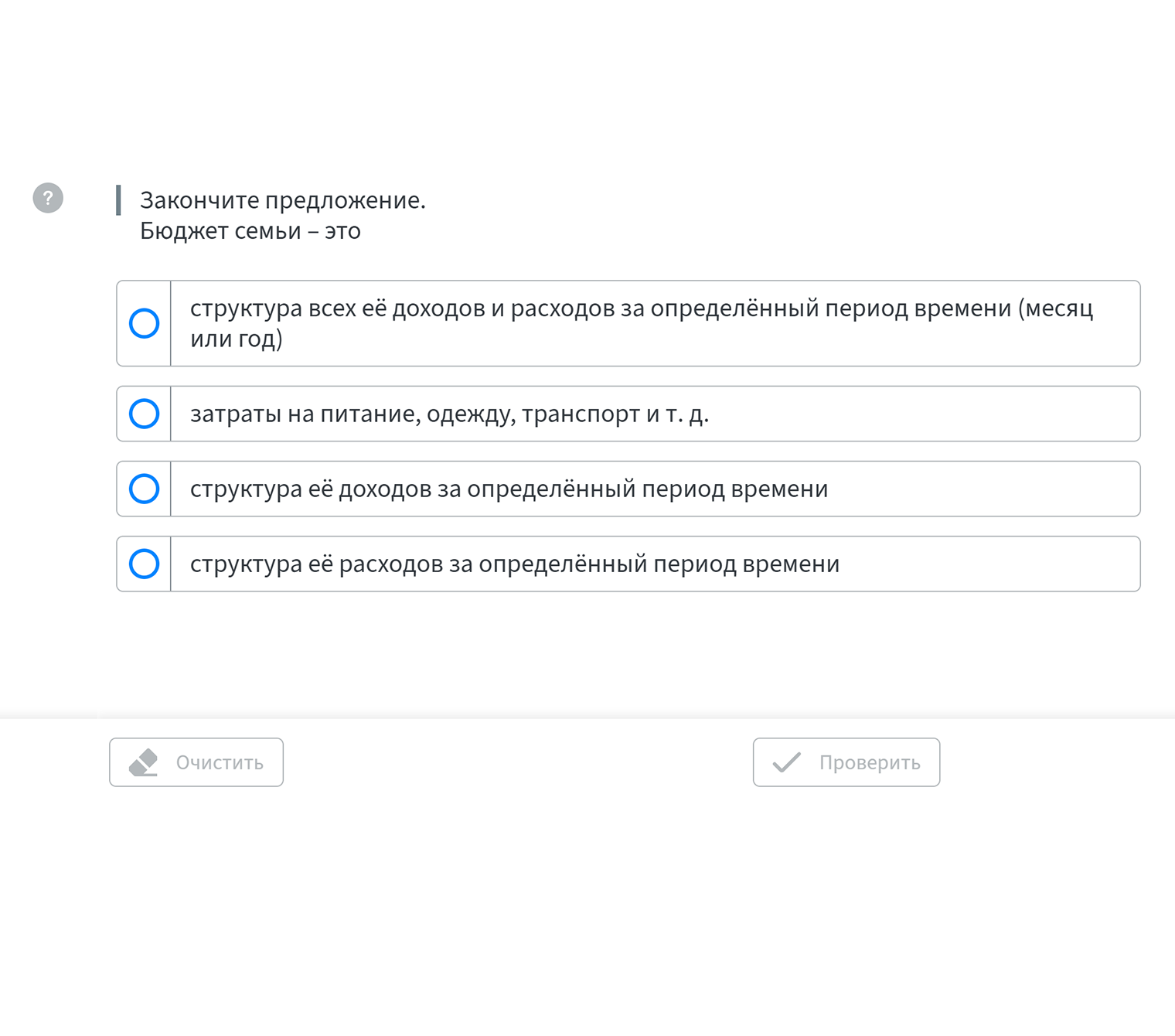
Task: Click the 'Бюджет семьи – это' question line
Action: (250, 231)
